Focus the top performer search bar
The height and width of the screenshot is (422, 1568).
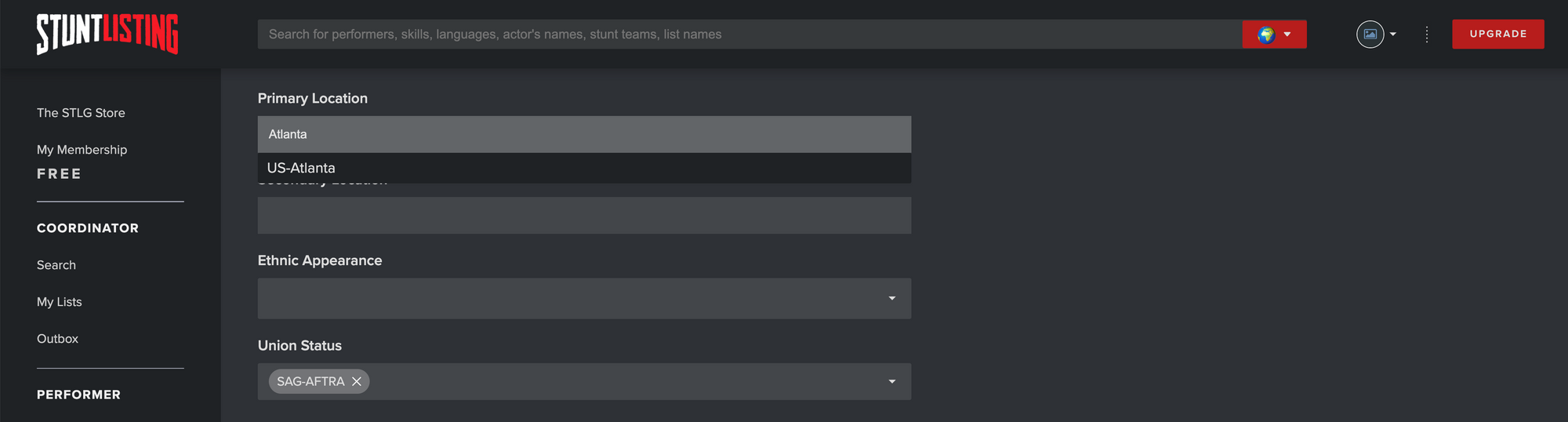[x=750, y=35]
